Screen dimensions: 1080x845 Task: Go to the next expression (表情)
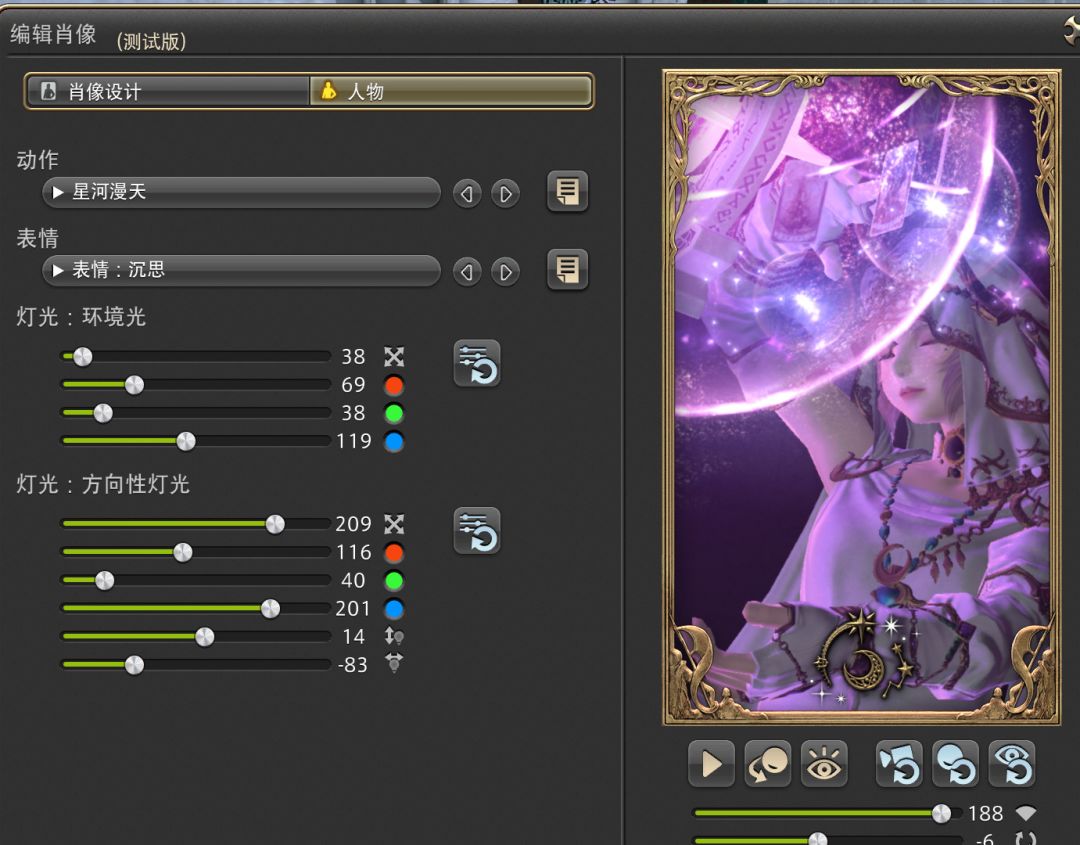point(506,273)
